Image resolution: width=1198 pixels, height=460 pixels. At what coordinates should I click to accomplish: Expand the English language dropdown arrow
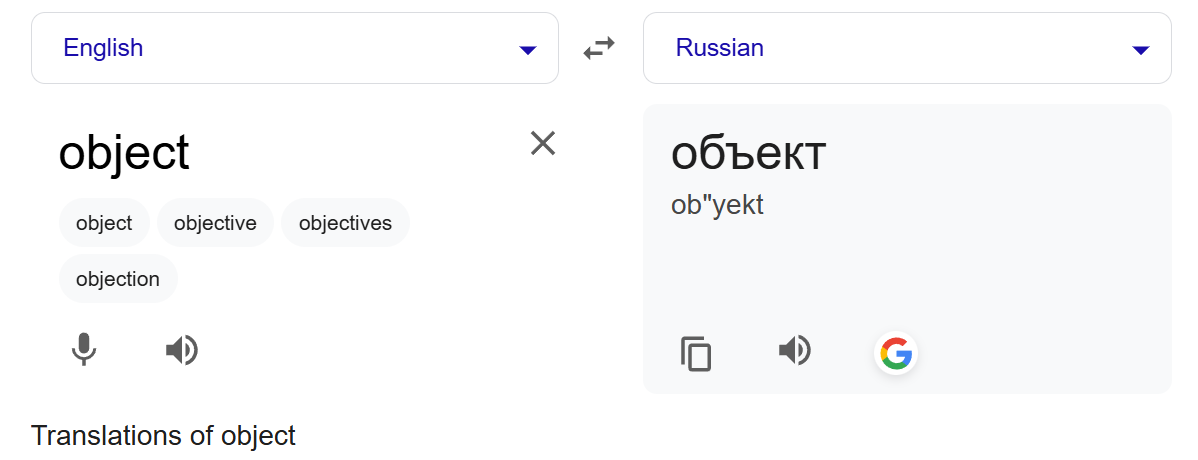[x=527, y=50]
